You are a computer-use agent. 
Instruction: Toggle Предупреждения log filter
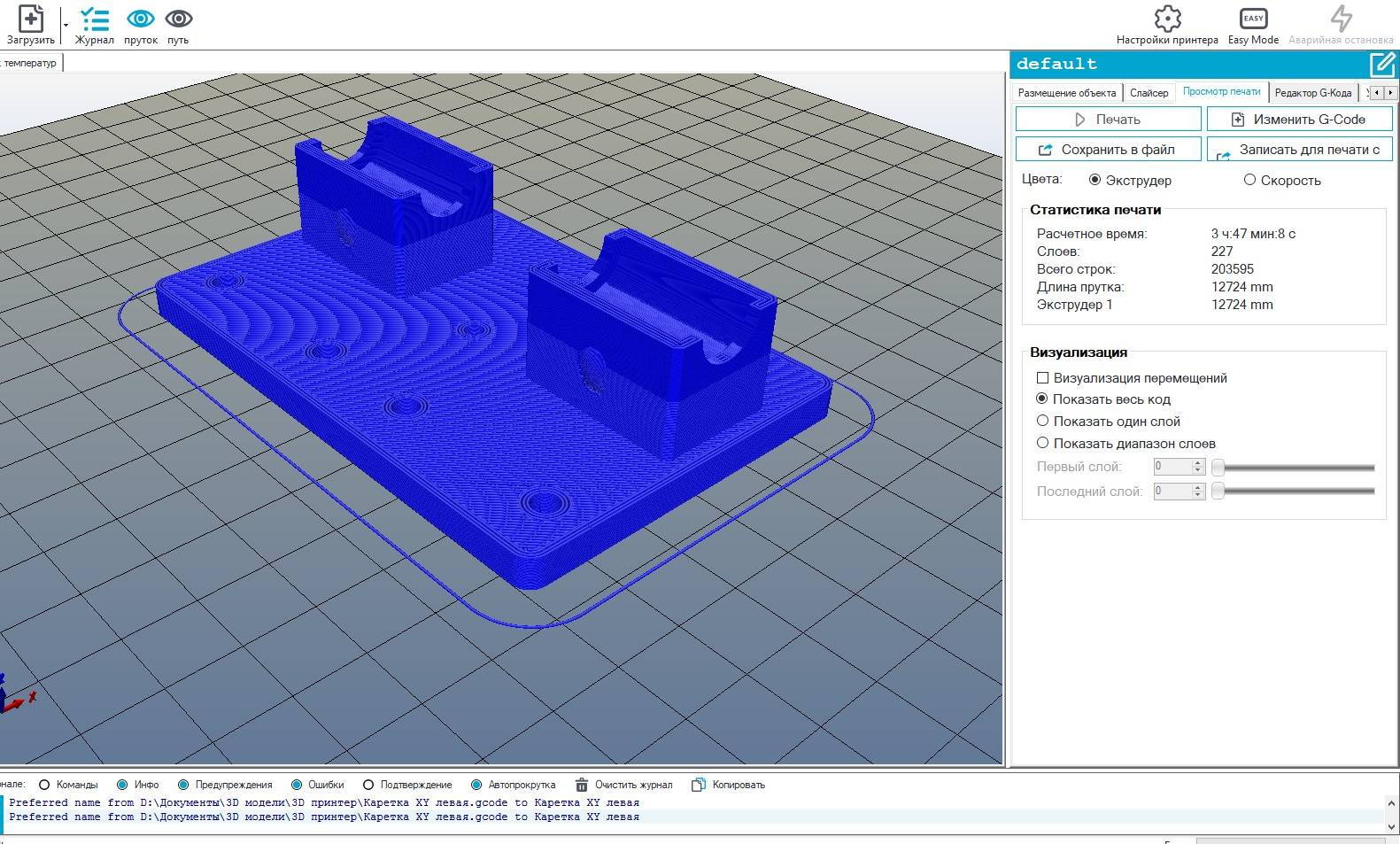tap(183, 785)
